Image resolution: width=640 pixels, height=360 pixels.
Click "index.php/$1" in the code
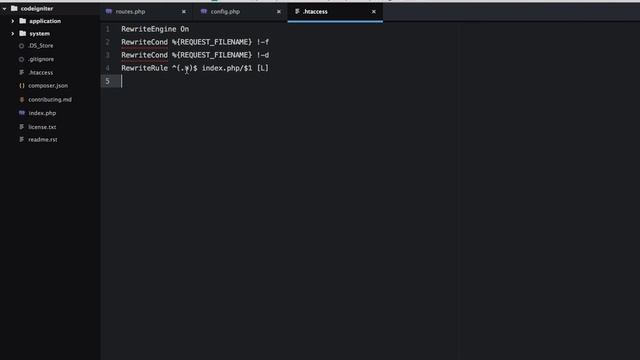point(227,68)
